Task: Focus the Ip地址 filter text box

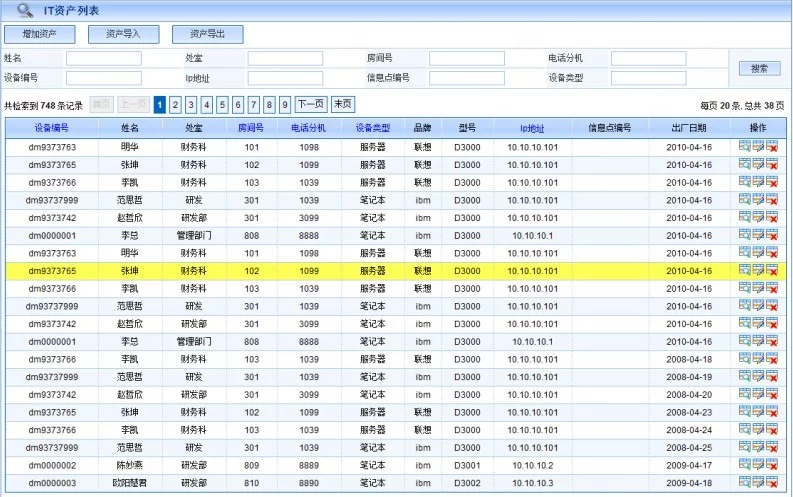Action: pos(285,78)
